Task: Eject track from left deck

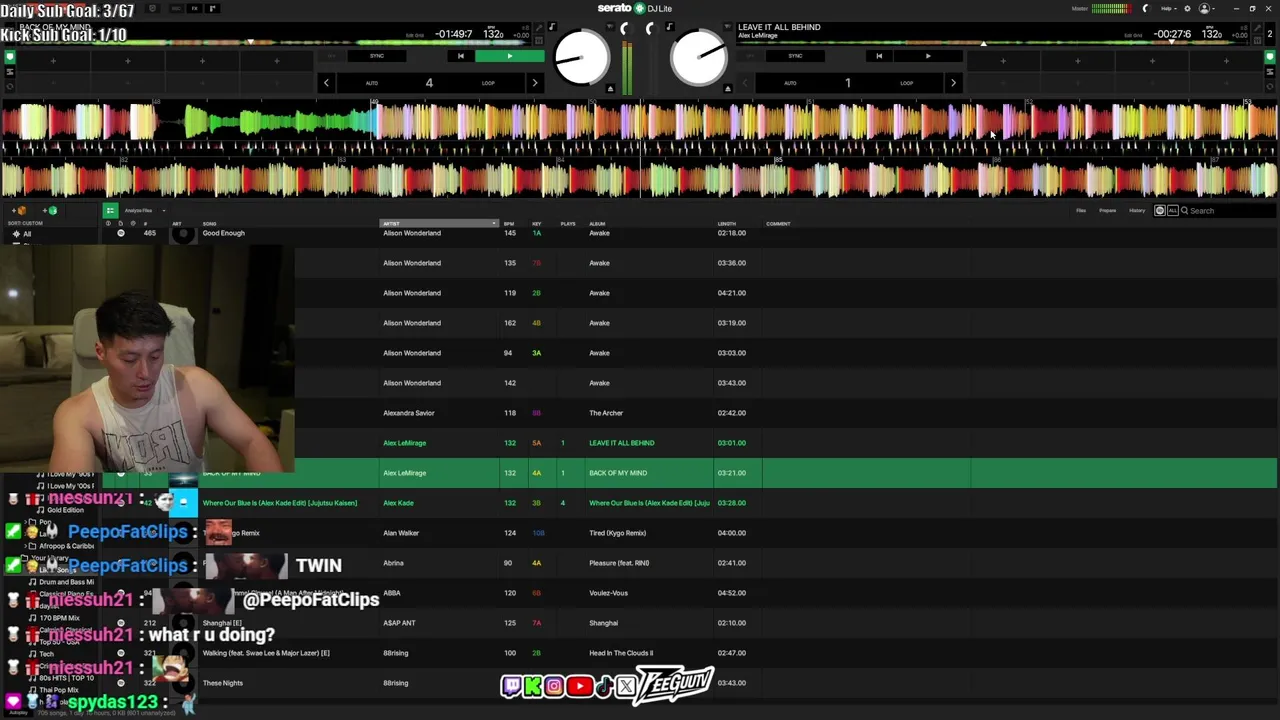Action: tap(610, 88)
